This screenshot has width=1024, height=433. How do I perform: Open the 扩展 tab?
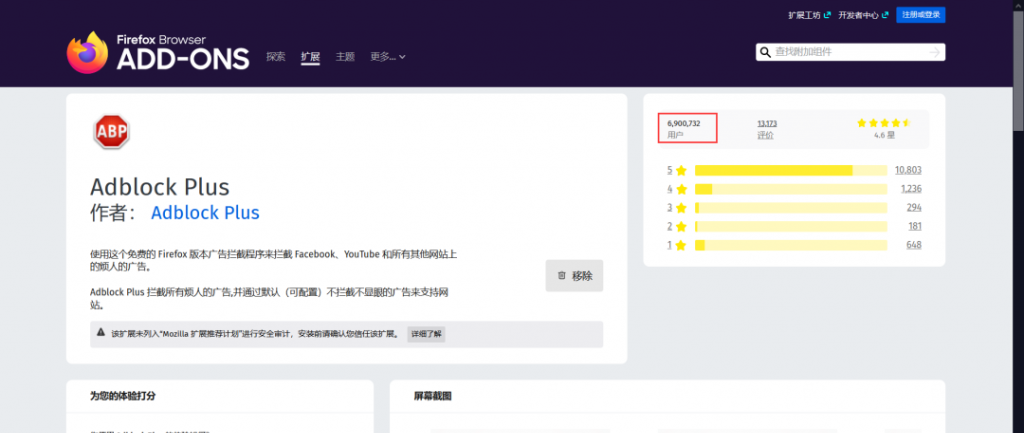(x=310, y=57)
